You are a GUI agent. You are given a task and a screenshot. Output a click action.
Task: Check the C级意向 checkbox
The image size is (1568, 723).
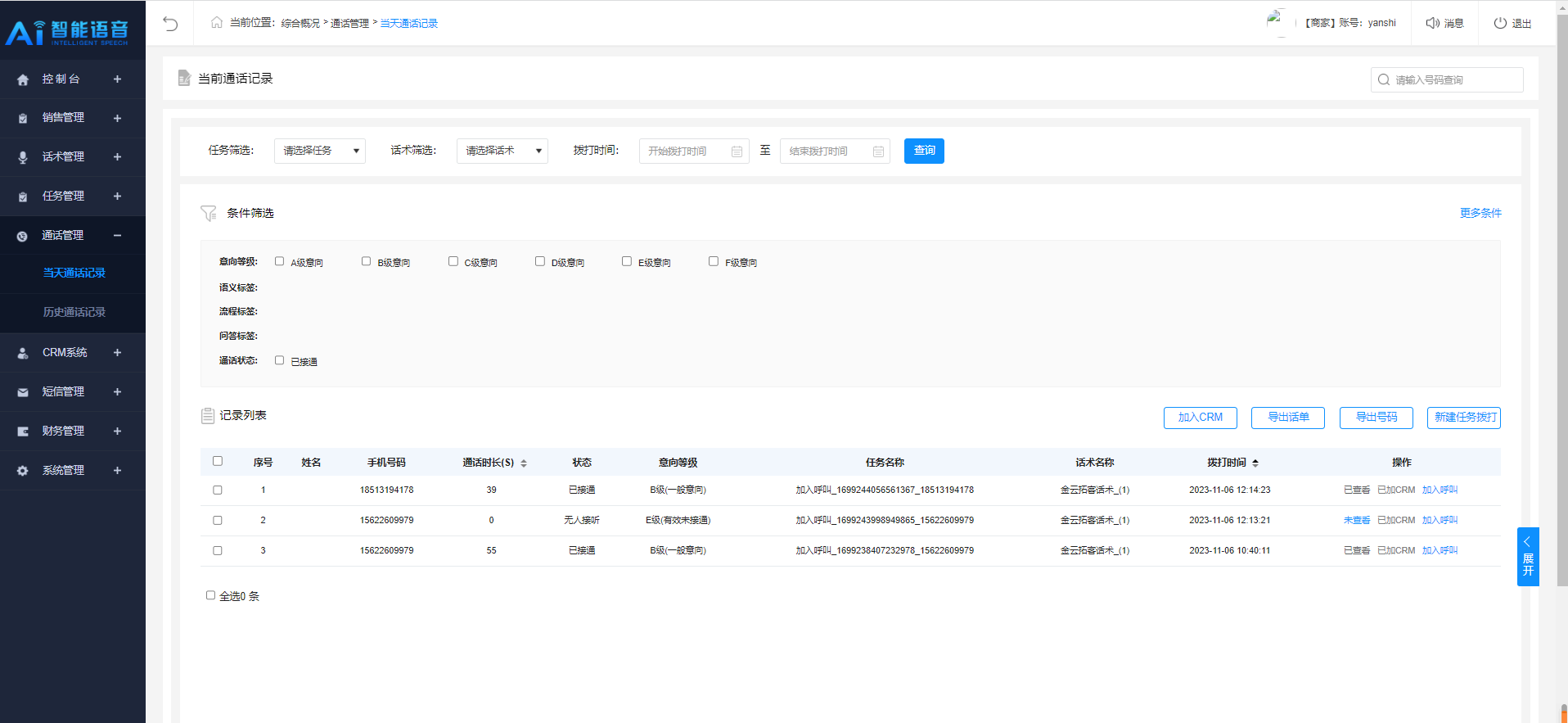point(453,261)
